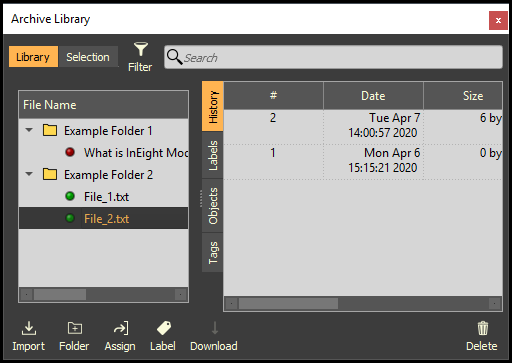Click the red status dot beside What is InEight
Viewport: 512px width, 363px height.
tap(70, 152)
